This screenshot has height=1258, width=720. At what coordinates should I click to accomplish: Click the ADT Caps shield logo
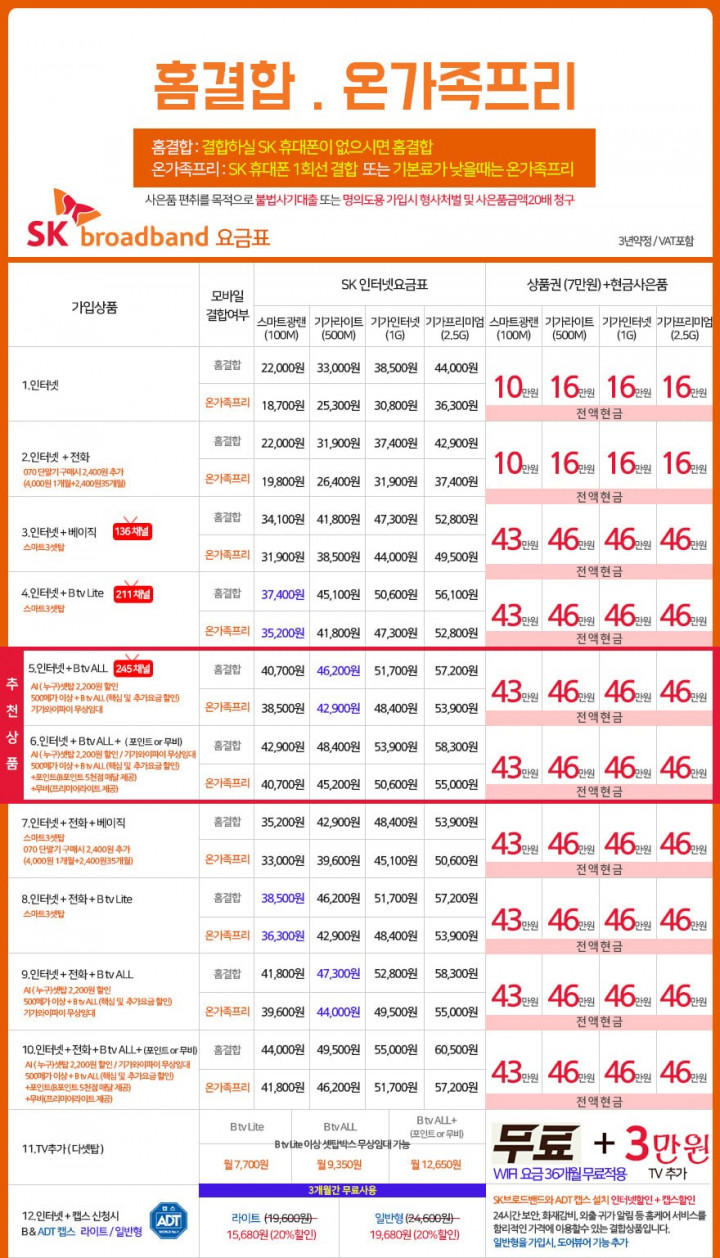coord(168,1221)
